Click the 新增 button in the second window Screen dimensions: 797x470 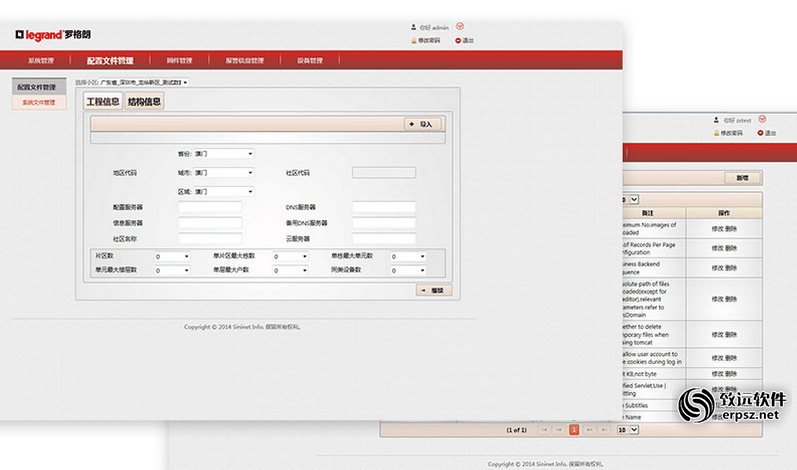(743, 178)
